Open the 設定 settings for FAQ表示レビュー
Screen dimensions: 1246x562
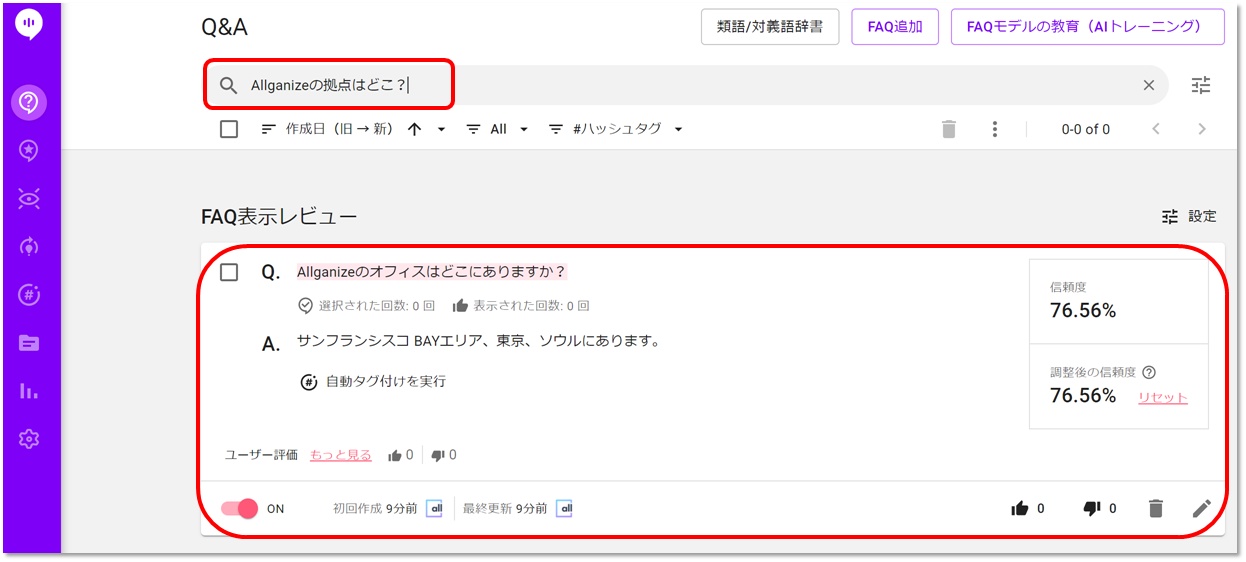pos(1189,216)
